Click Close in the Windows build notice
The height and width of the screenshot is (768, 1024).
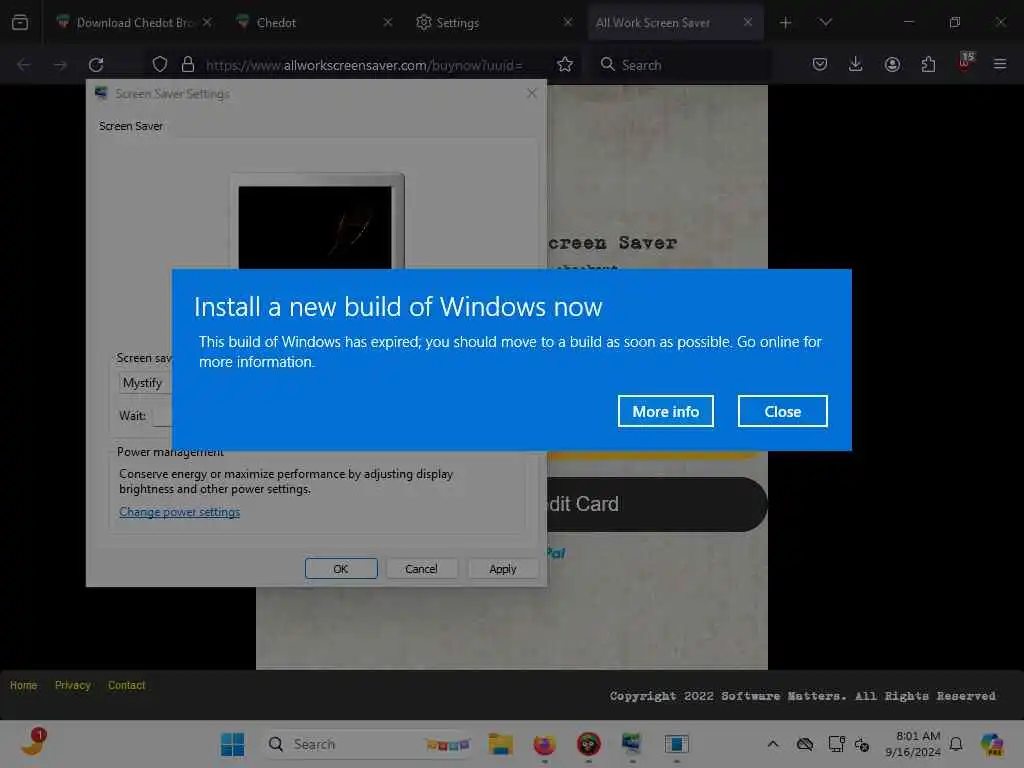pyautogui.click(x=782, y=411)
